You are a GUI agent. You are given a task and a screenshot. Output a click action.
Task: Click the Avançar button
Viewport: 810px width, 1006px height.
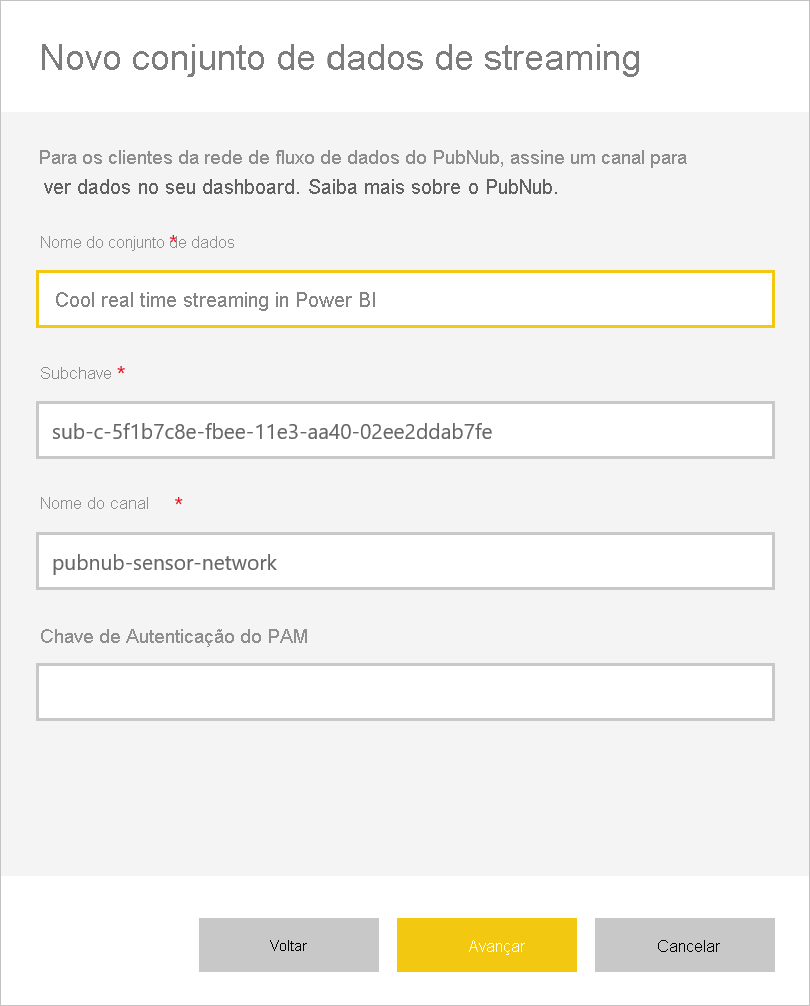click(487, 945)
